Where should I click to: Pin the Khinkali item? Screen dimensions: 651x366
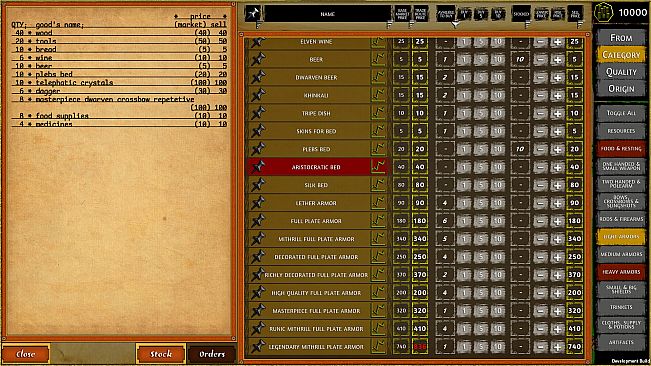[258, 95]
